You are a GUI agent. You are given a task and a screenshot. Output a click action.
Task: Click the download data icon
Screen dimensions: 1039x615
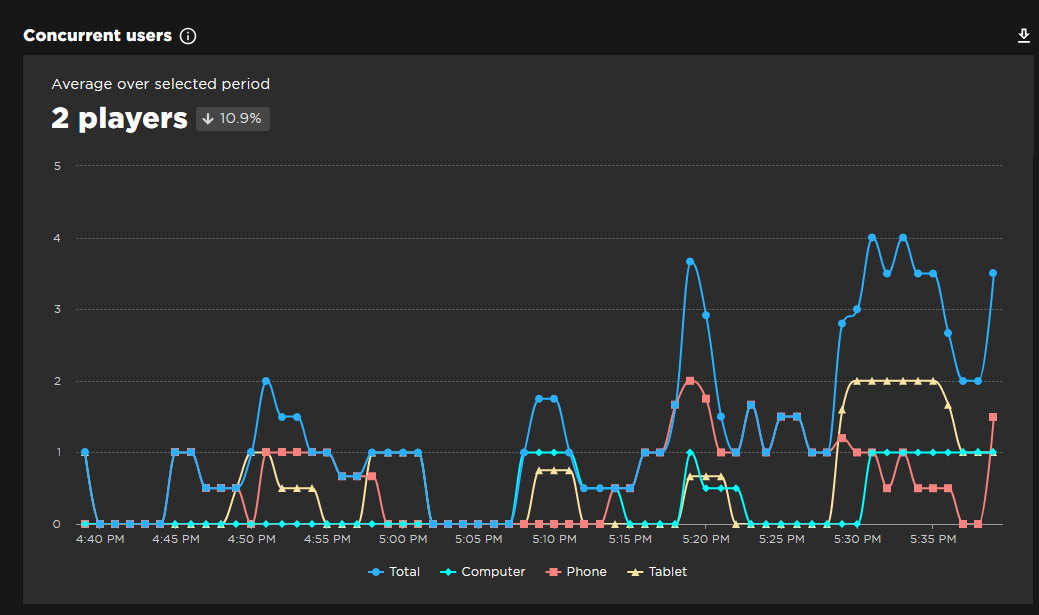pos(1023,35)
